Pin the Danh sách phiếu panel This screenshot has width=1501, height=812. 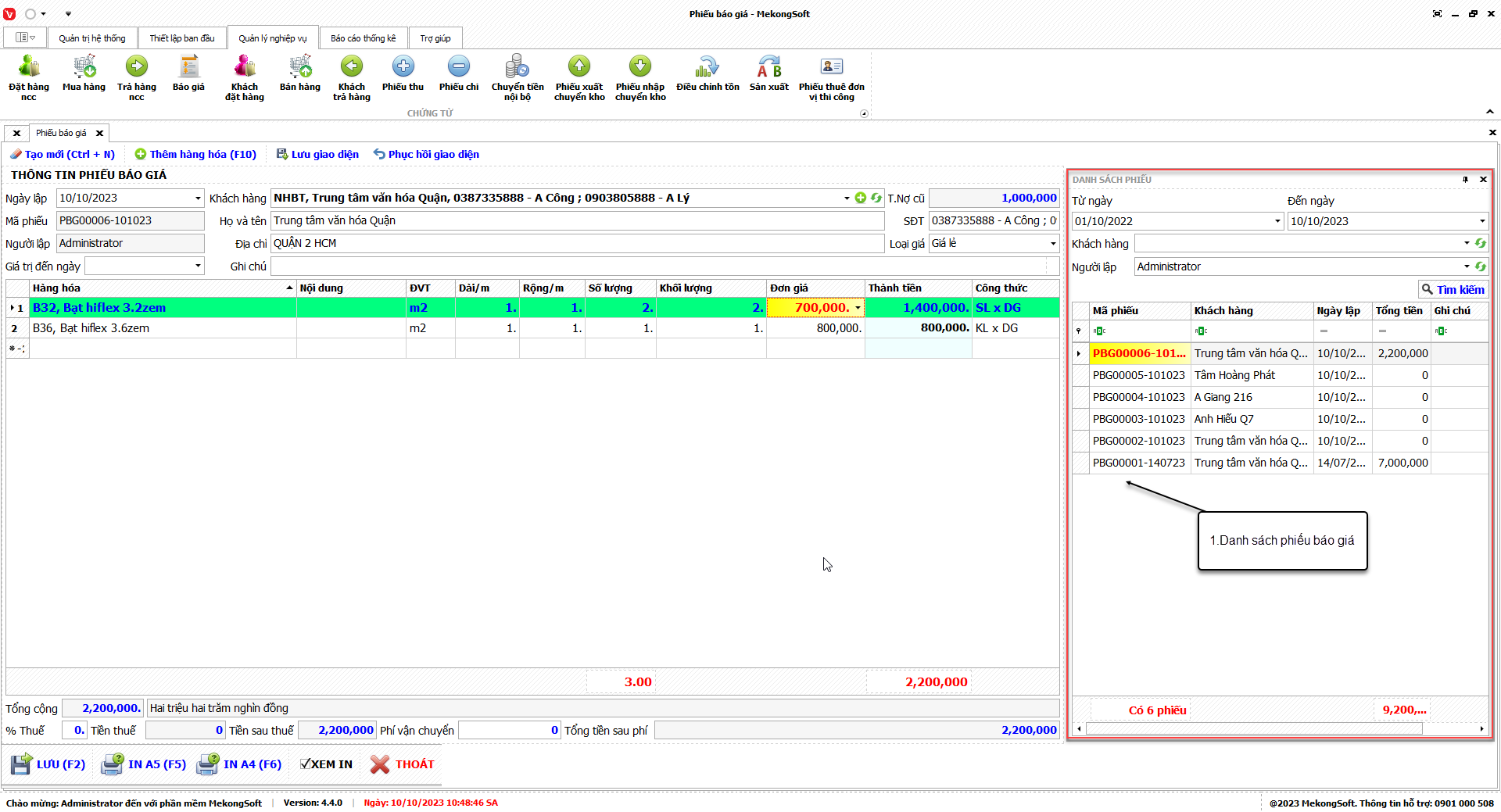[1465, 180]
